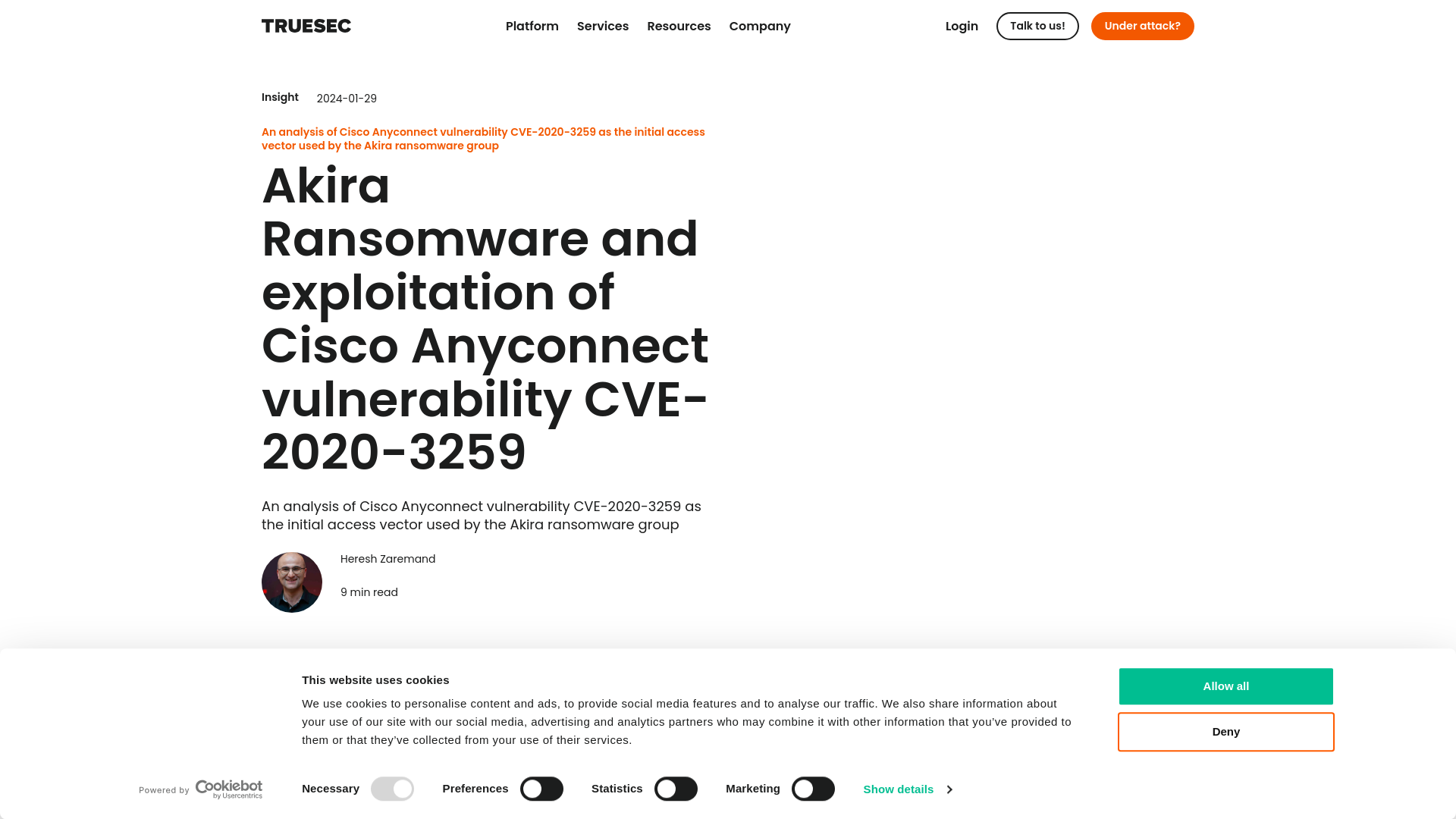Click the CVE-2020-3259 article subtitle link
Viewport: 1456px width, 819px height.
[x=483, y=139]
